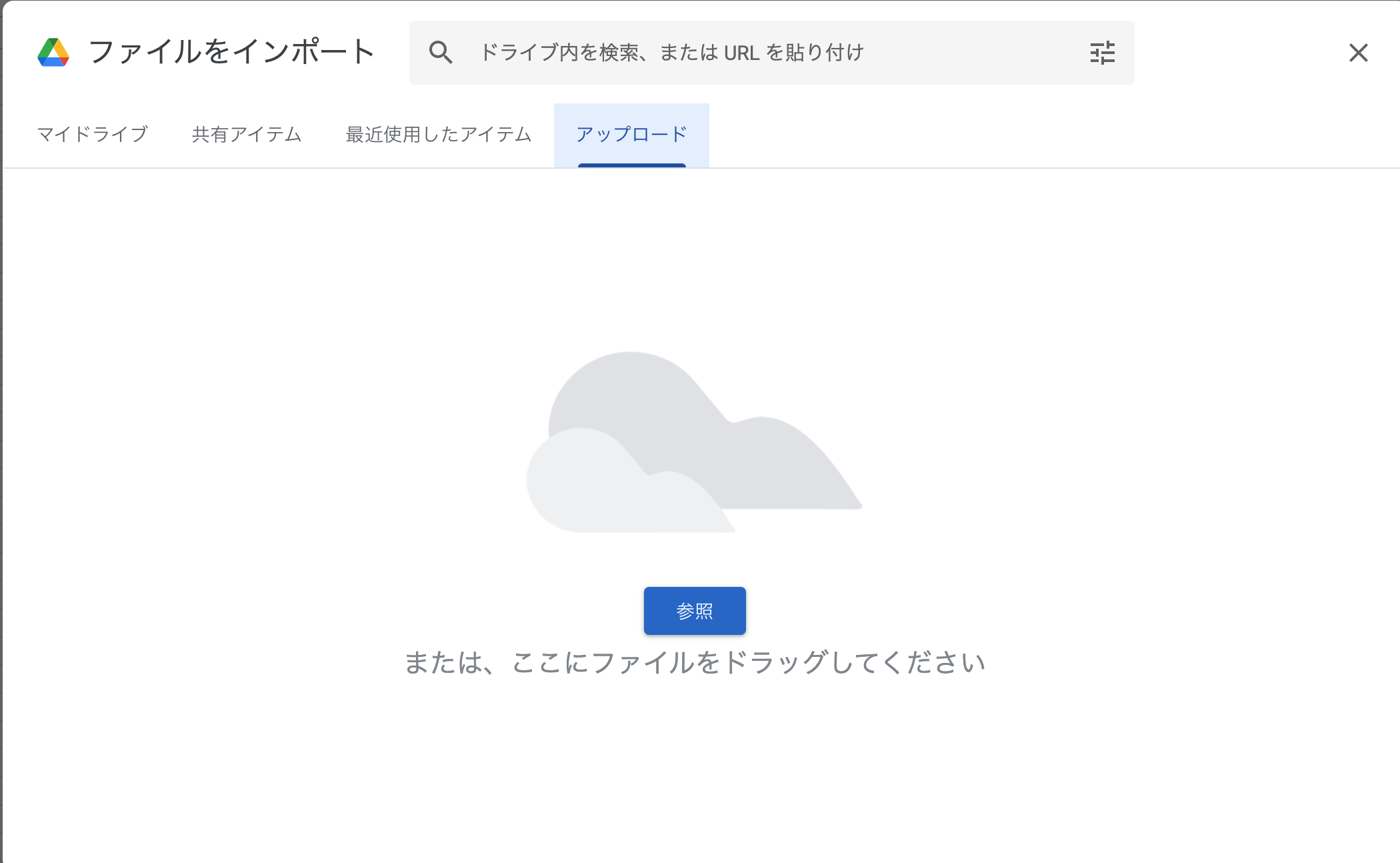Close the file import dialog
Image resolution: width=1400 pixels, height=863 pixels.
(1358, 53)
